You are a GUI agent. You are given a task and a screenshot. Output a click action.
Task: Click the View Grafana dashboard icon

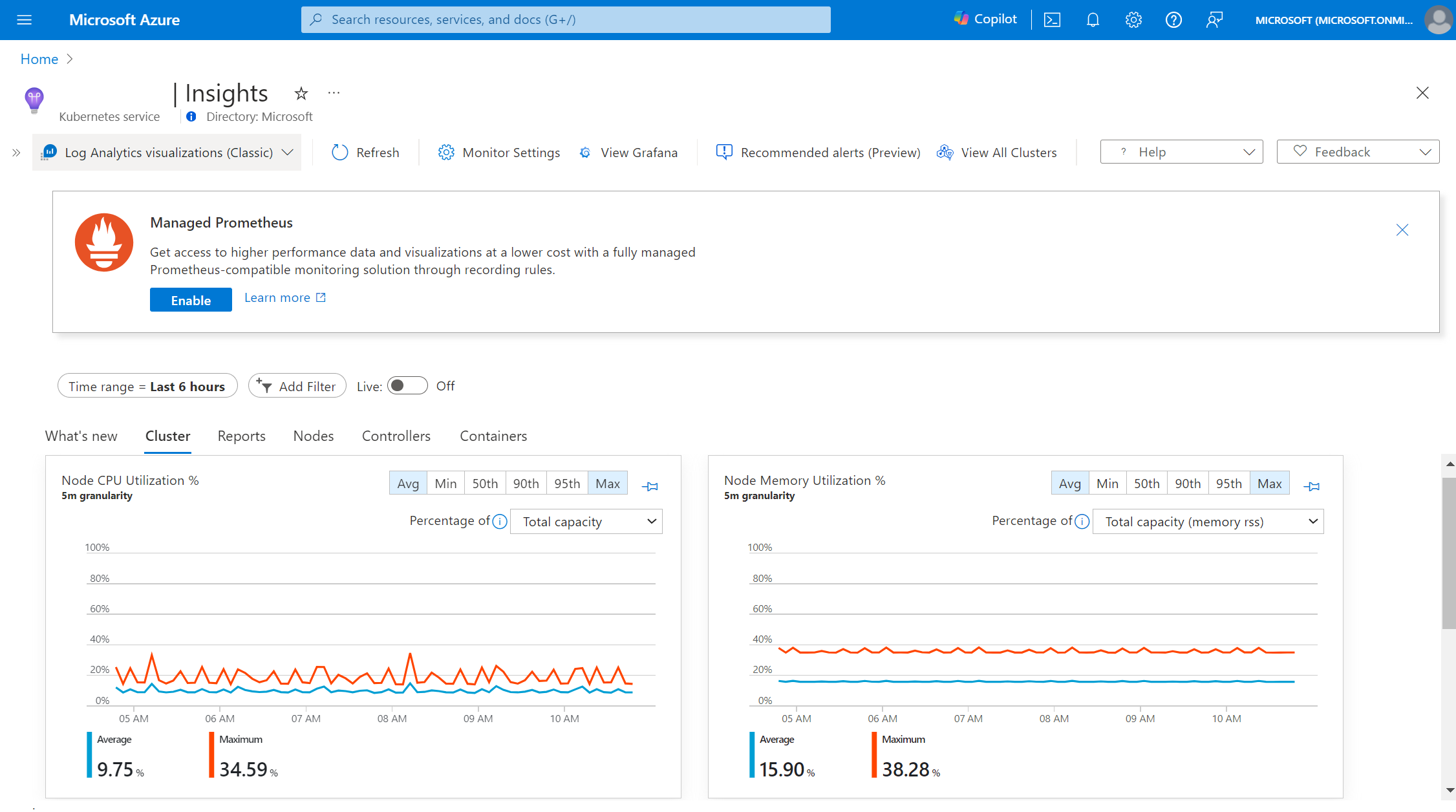click(585, 151)
